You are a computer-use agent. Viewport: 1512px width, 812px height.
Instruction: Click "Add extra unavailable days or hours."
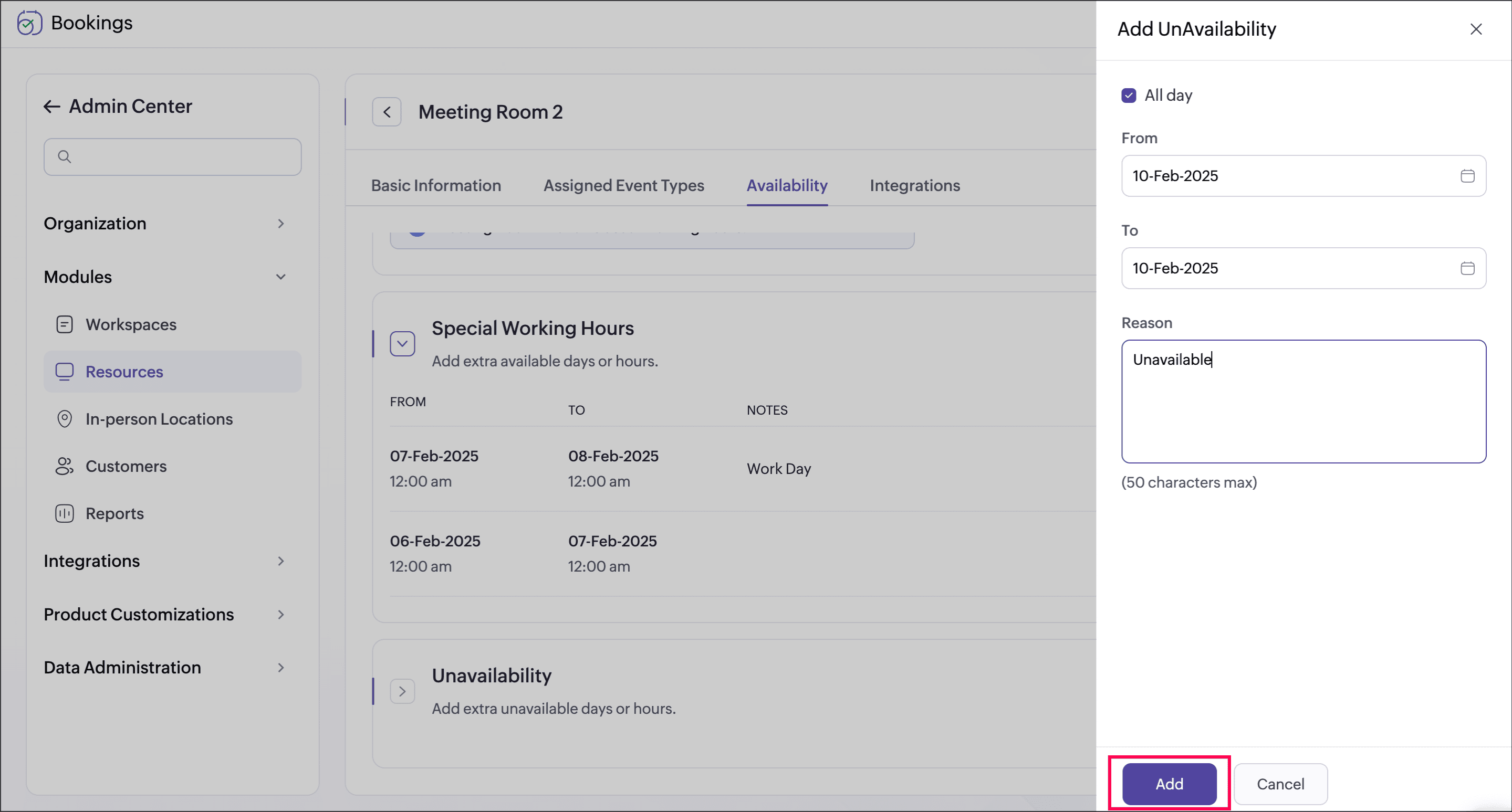click(x=554, y=708)
